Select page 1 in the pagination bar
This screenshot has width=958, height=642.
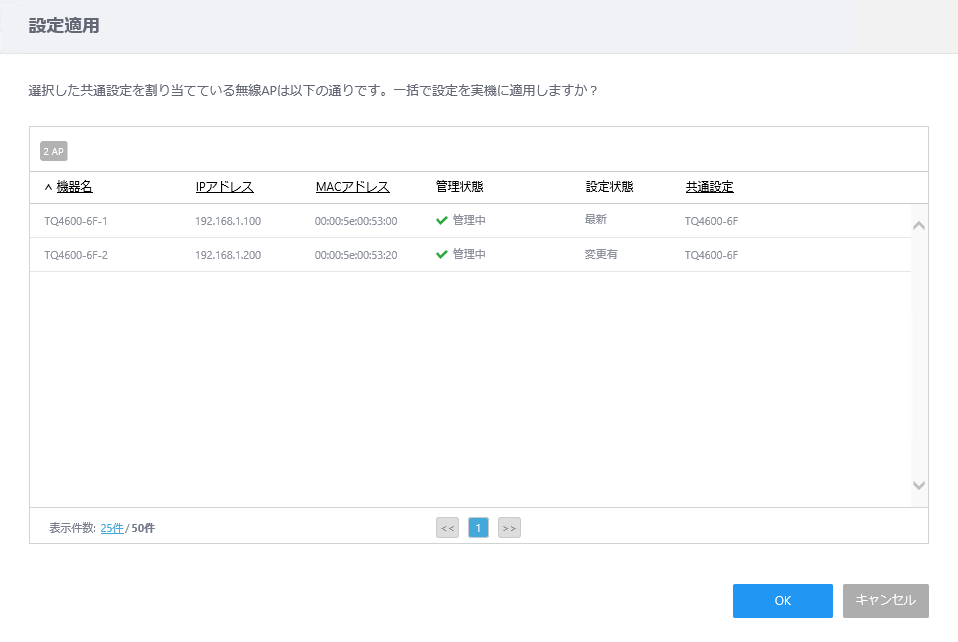point(478,527)
